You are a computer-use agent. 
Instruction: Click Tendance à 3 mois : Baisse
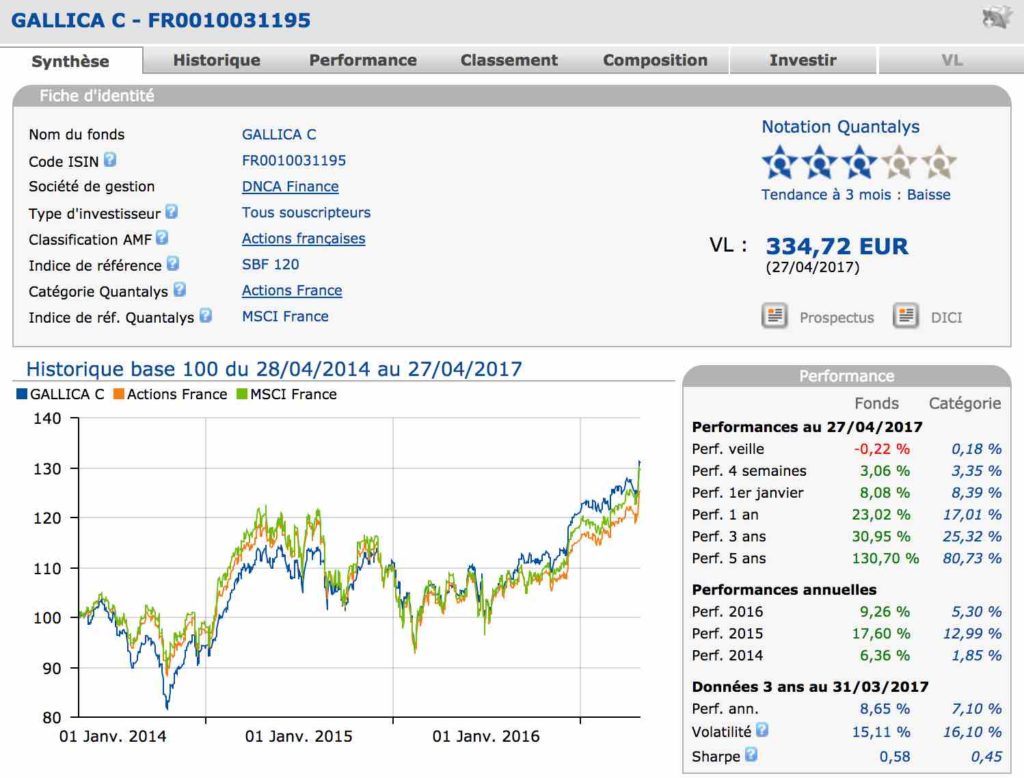[856, 195]
